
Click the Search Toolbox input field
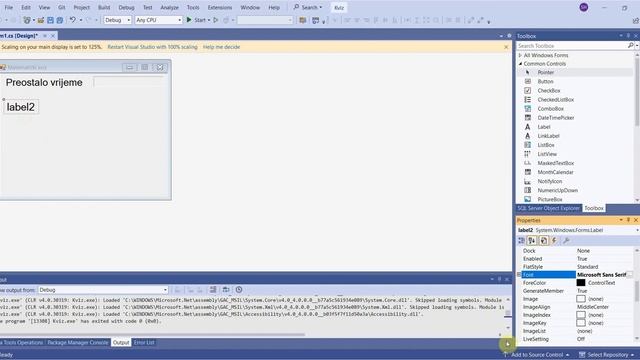(x=571, y=46)
